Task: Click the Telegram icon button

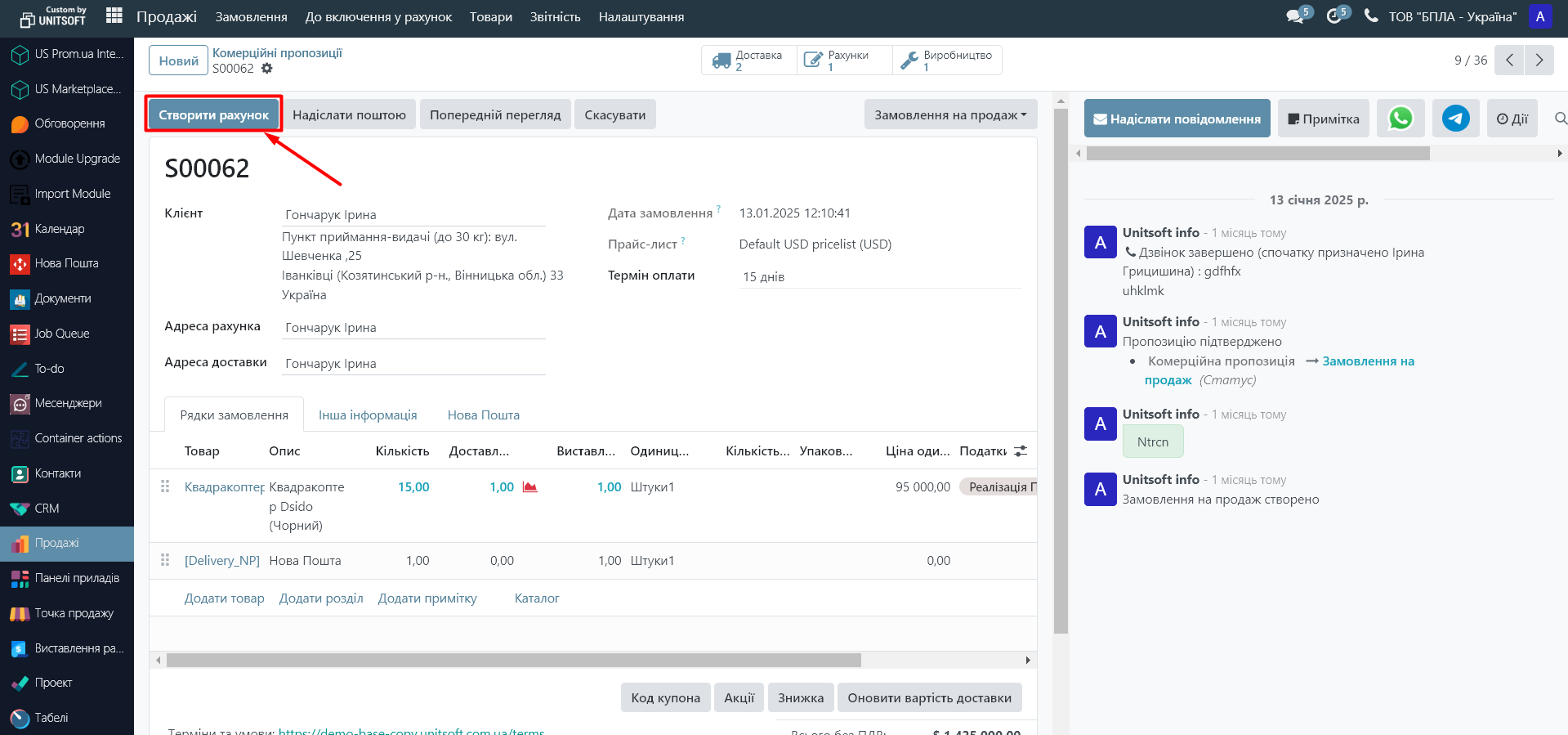Action: click(x=1455, y=119)
